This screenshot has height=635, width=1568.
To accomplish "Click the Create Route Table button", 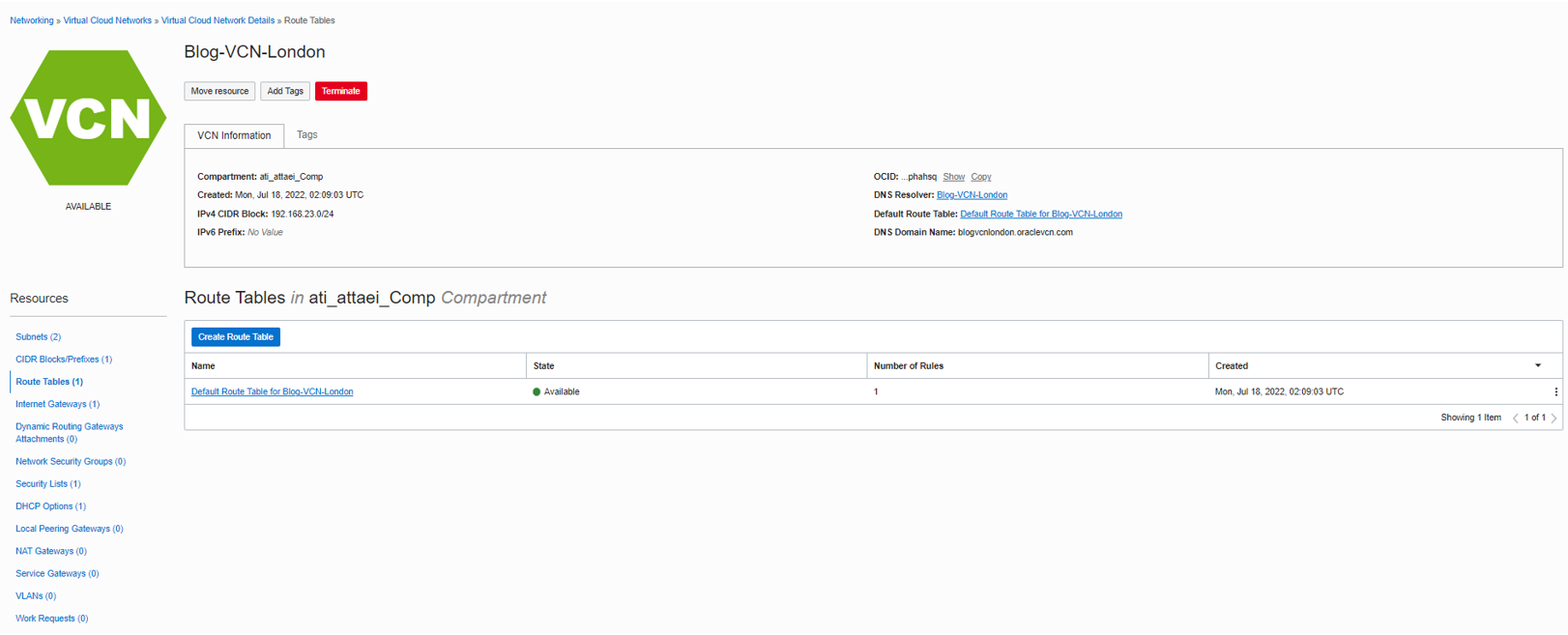I will point(236,336).
